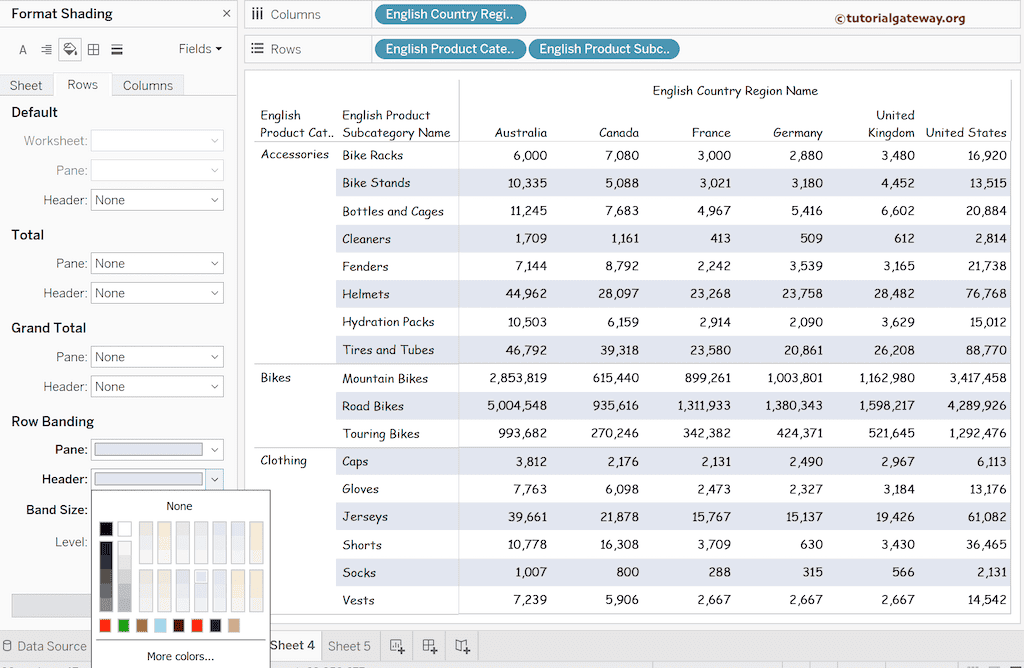Open the Grand Total Pane dropdown
Image resolution: width=1024 pixels, height=668 pixels.
coord(157,357)
